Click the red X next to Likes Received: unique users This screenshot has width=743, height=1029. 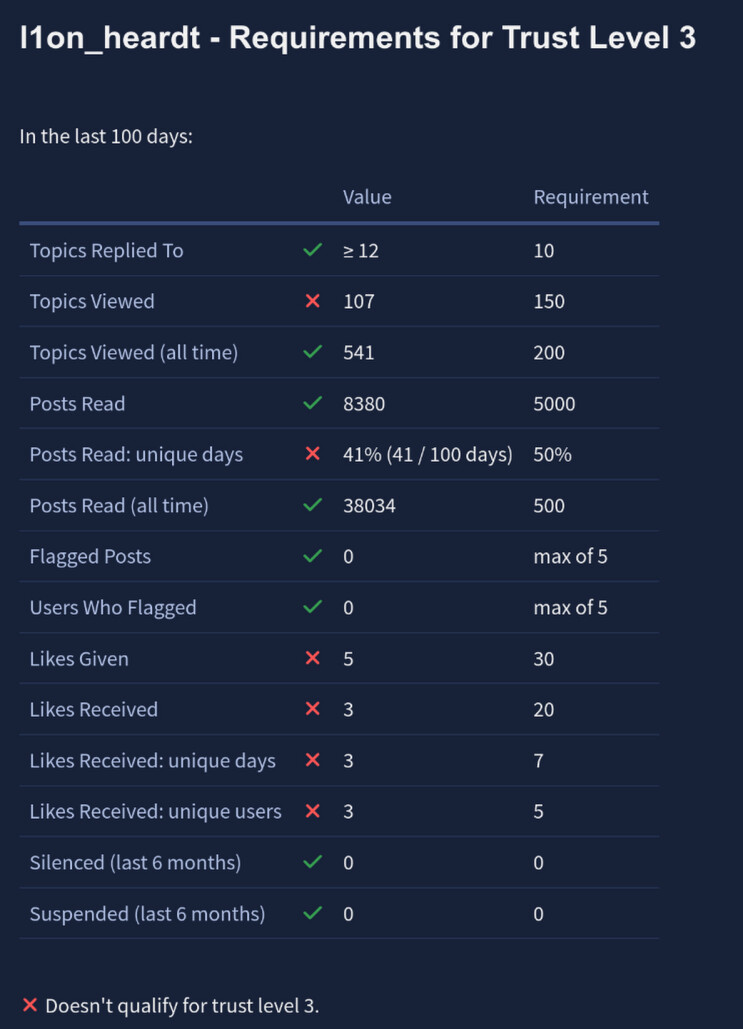pyautogui.click(x=312, y=812)
